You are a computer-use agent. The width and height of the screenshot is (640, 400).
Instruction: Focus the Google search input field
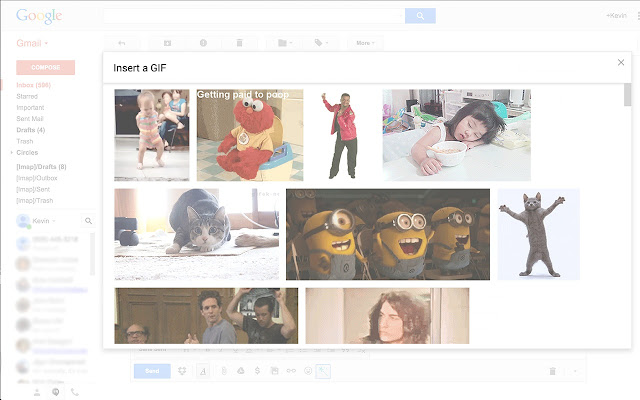254,16
